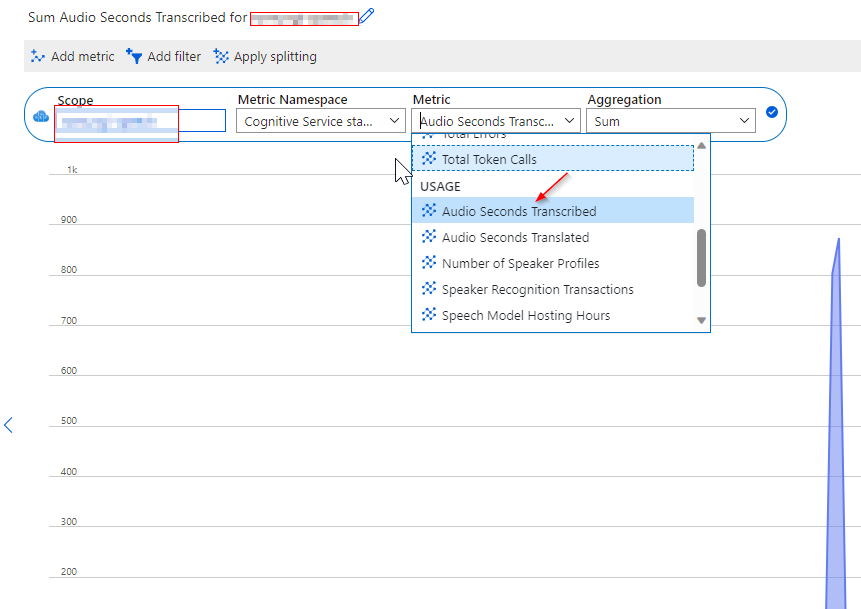Viewport: 861px width, 609px height.
Task: Click the 500 y-axis label
Action: click(x=69, y=421)
